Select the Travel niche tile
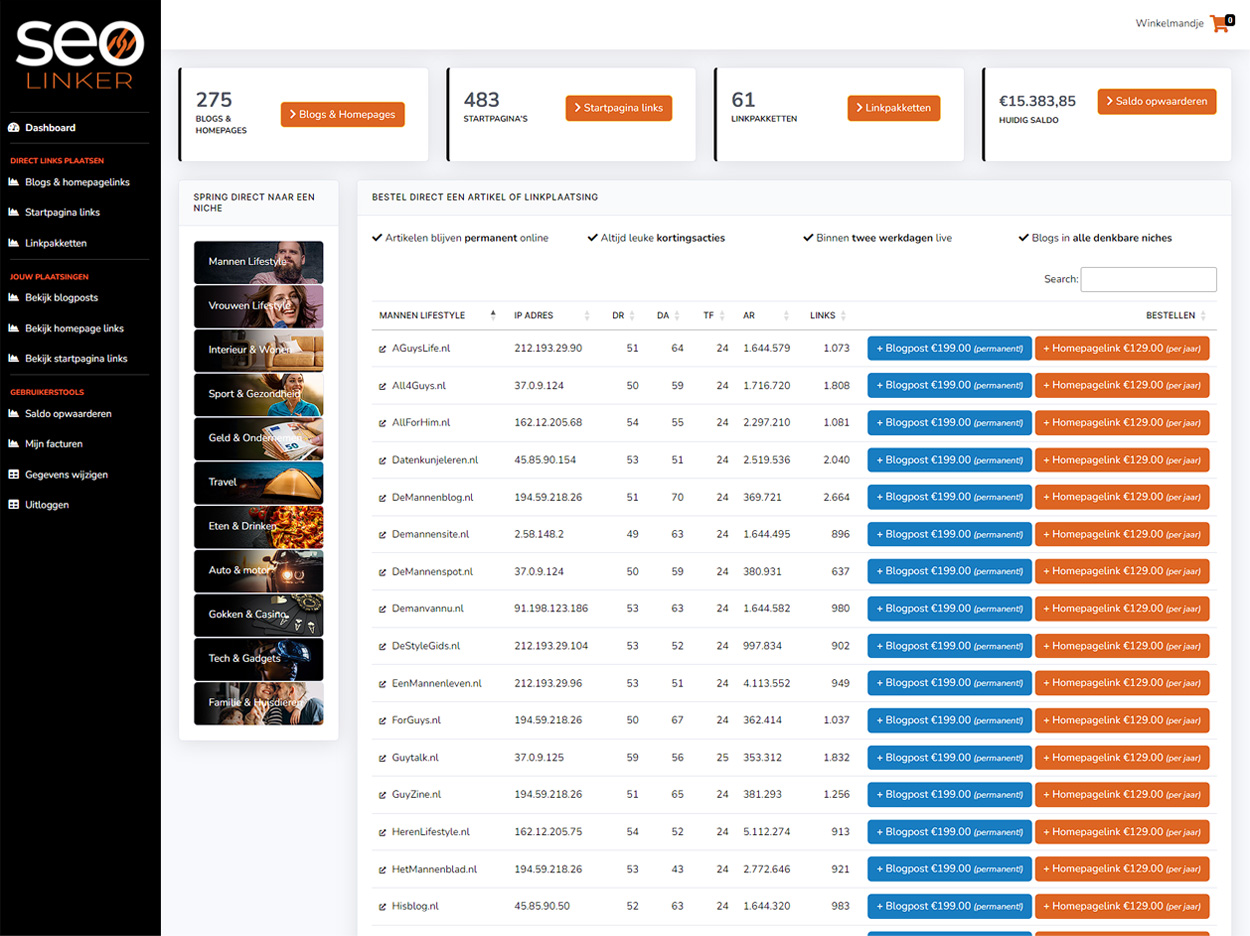This screenshot has height=936, width=1250. [x=258, y=482]
